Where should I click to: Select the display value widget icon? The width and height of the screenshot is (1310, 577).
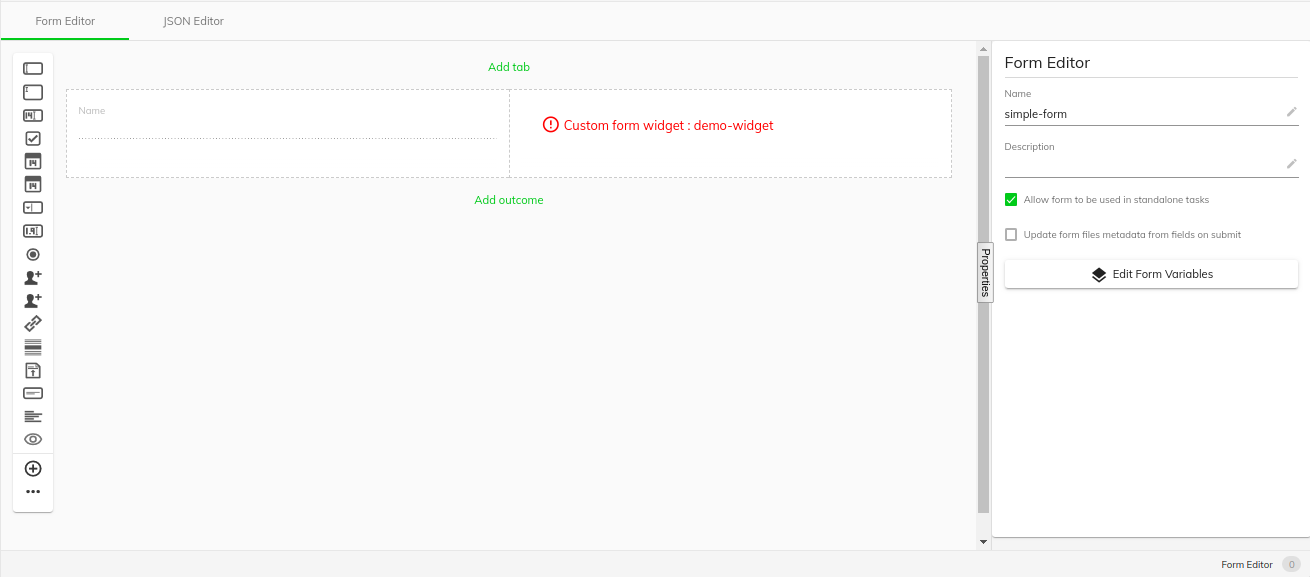(x=33, y=393)
